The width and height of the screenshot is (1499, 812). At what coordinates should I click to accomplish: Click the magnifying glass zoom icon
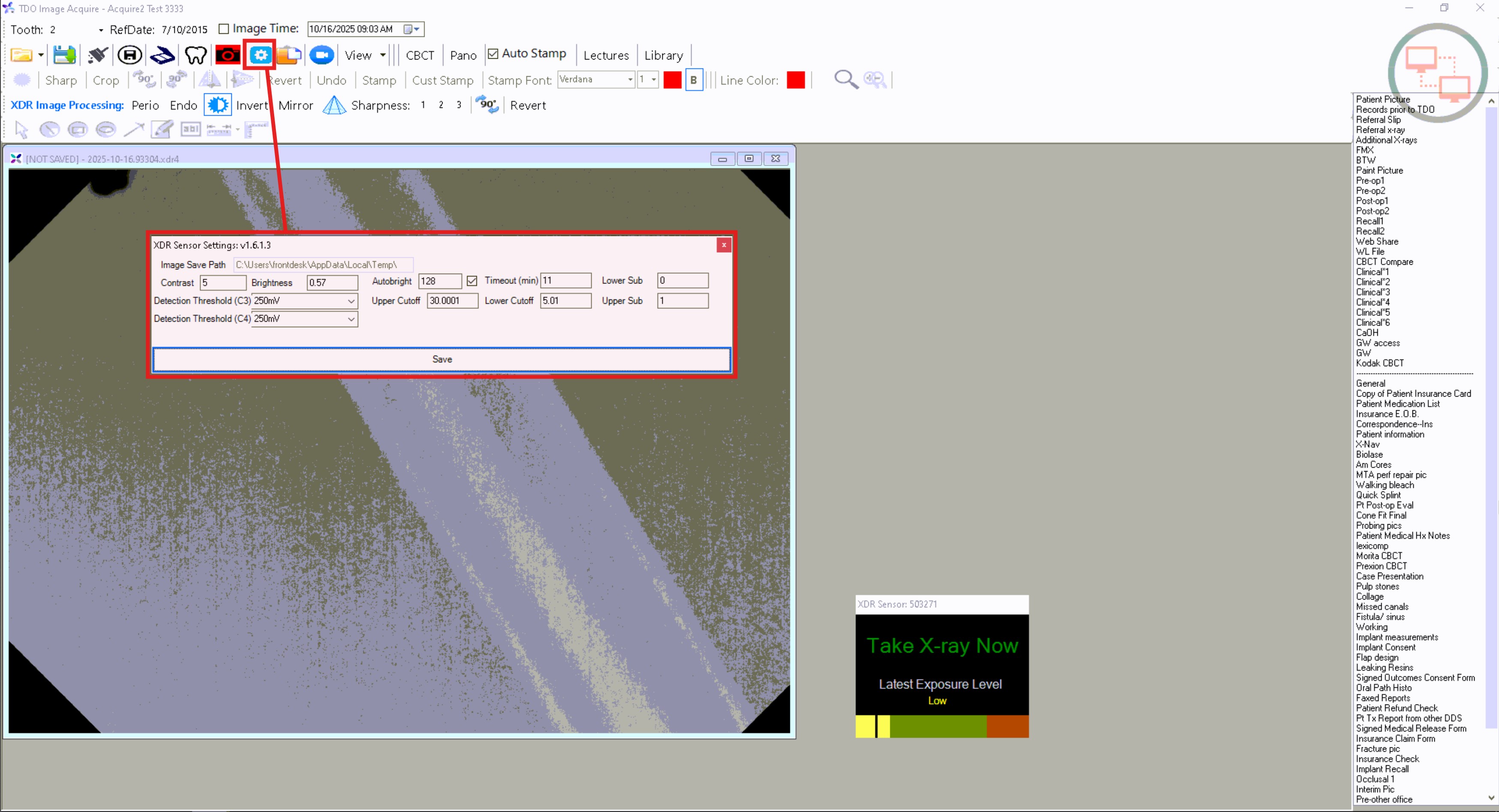pos(846,80)
